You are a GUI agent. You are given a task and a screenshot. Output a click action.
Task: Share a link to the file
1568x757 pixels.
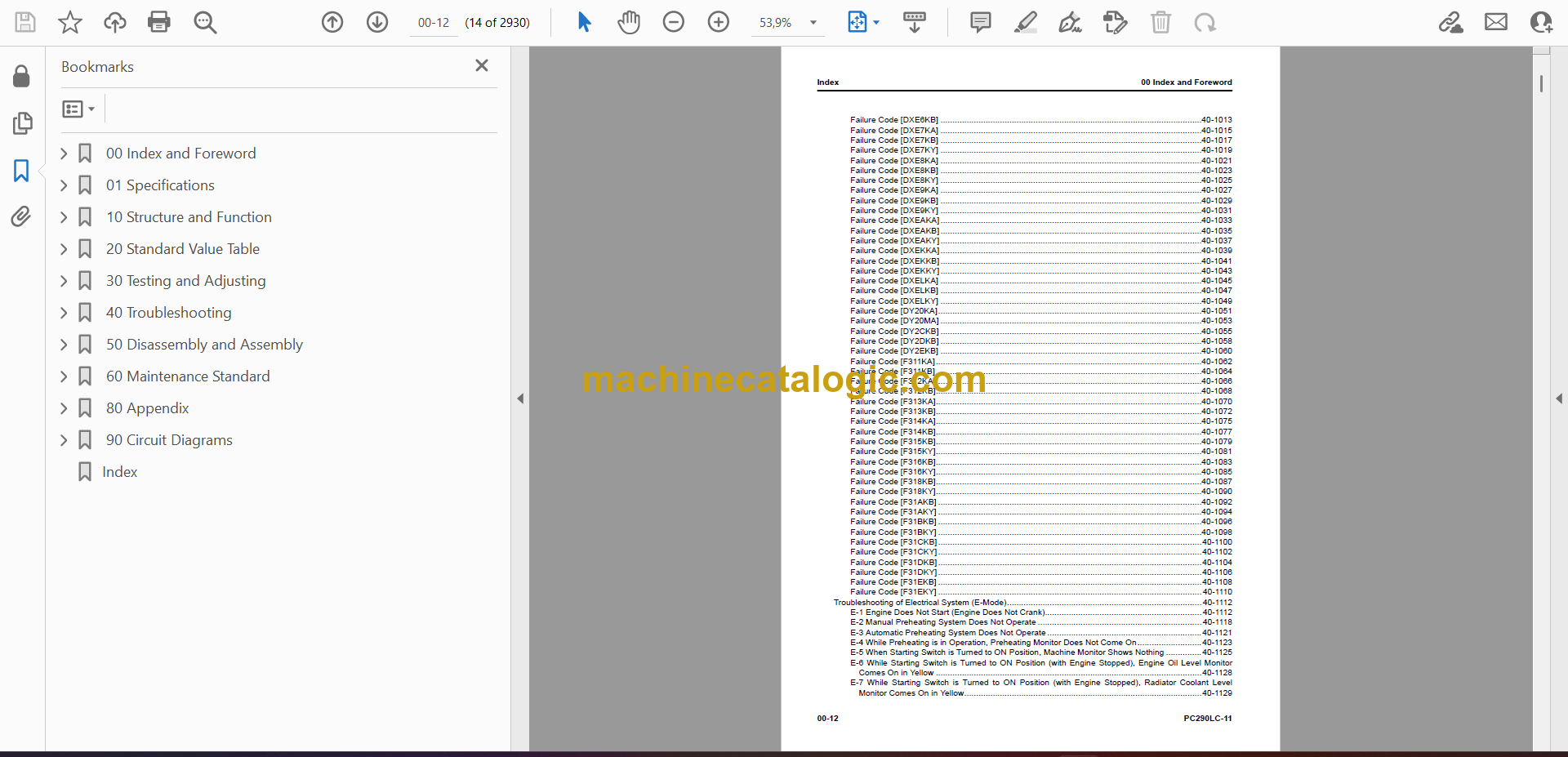[x=1451, y=22]
